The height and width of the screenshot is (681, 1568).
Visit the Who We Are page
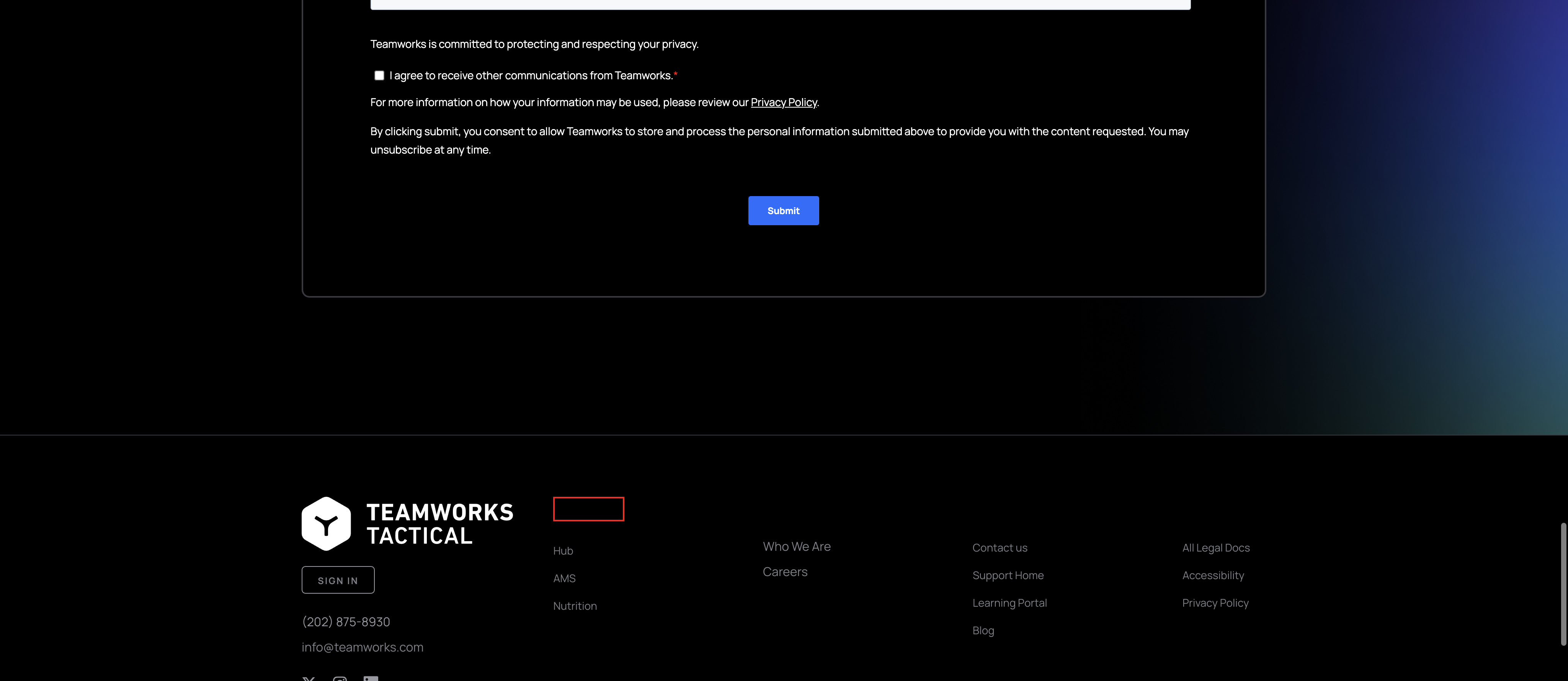796,547
